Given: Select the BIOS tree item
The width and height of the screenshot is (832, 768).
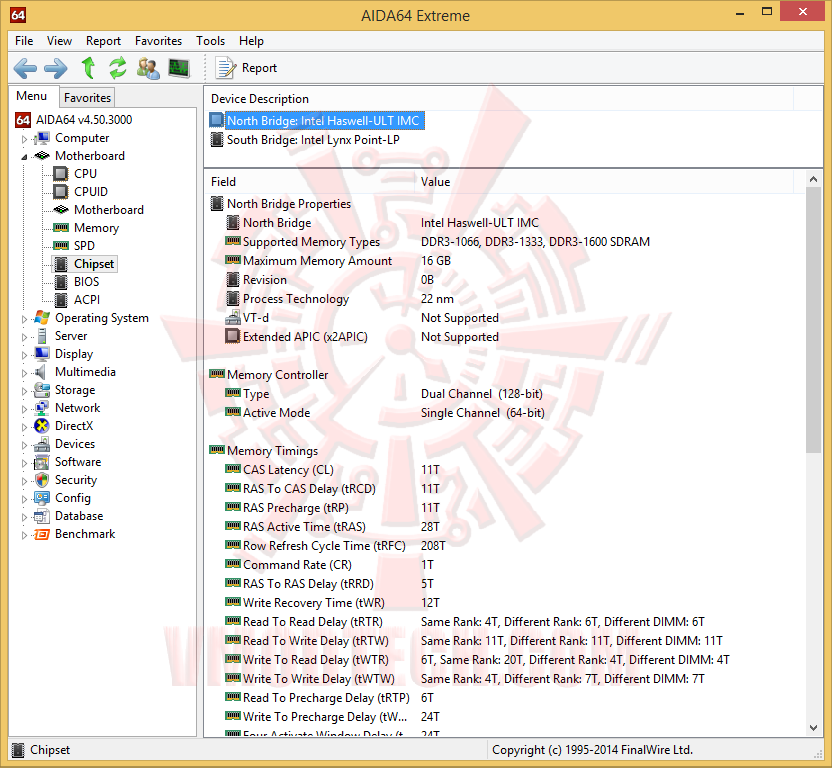Looking at the screenshot, I should tap(86, 282).
